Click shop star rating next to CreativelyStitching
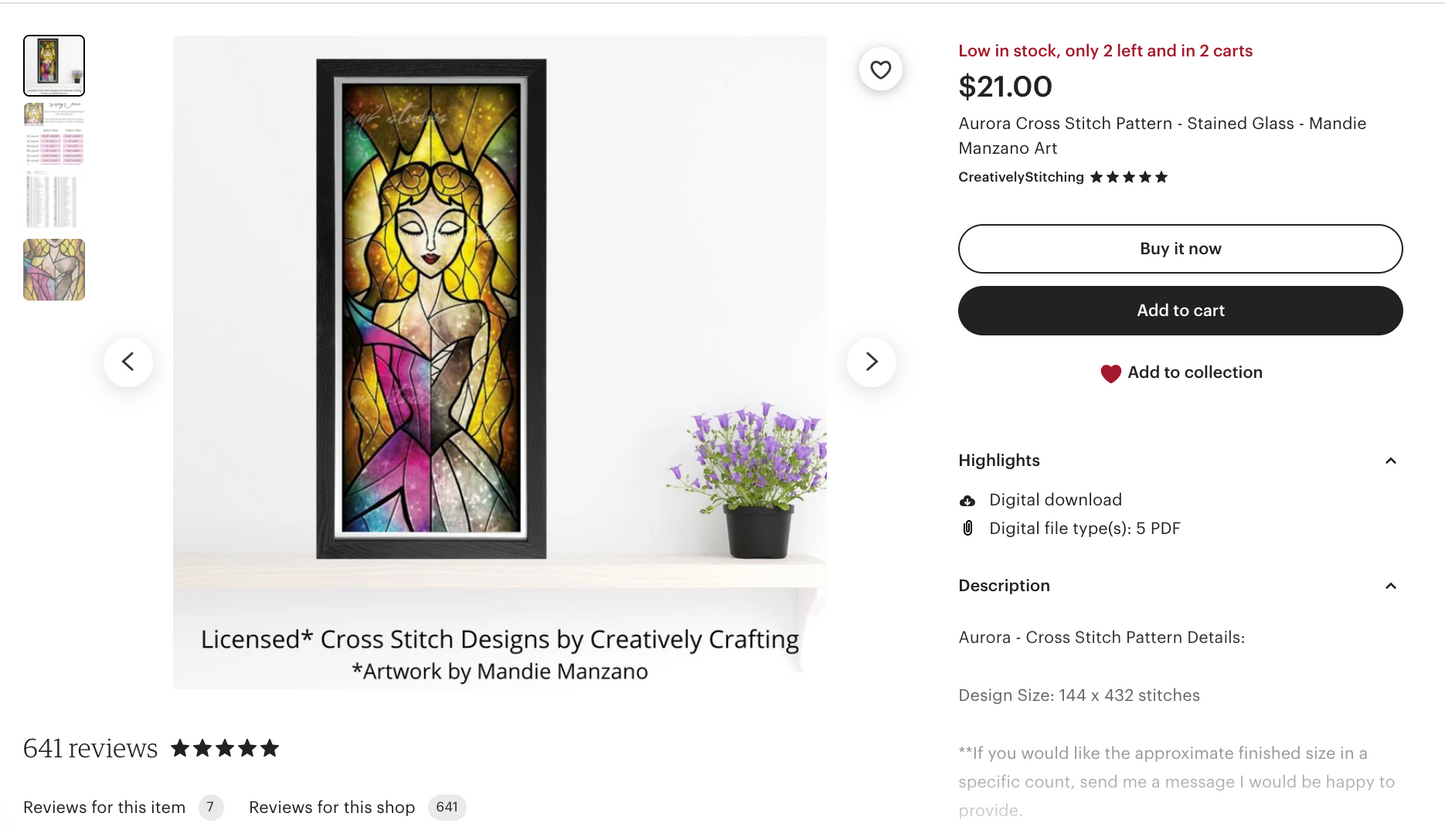The height and width of the screenshot is (830, 1445). 1128,177
